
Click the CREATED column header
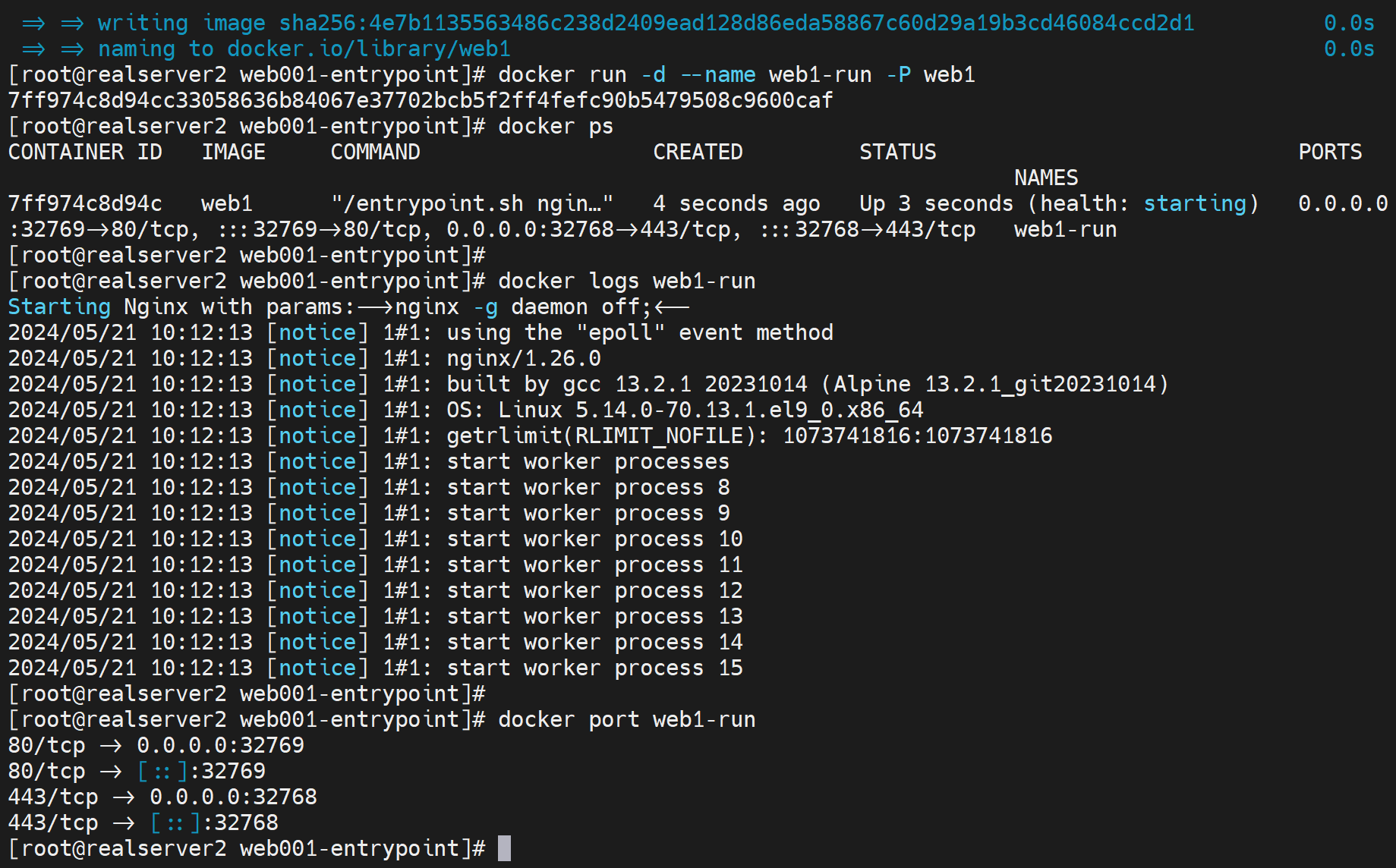point(698,152)
